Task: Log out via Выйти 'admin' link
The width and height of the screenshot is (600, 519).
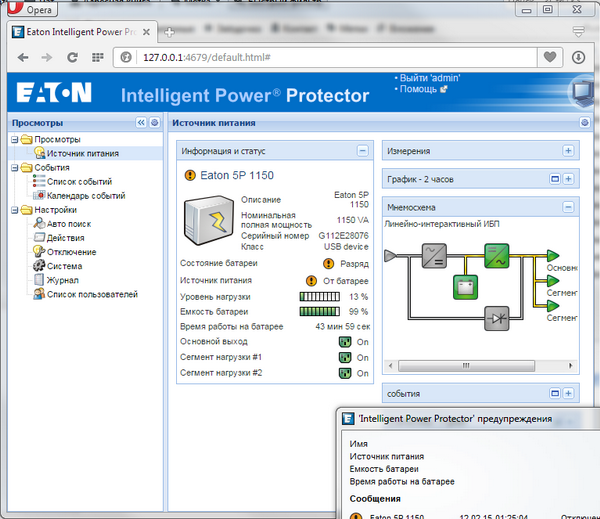Action: pyautogui.click(x=430, y=78)
